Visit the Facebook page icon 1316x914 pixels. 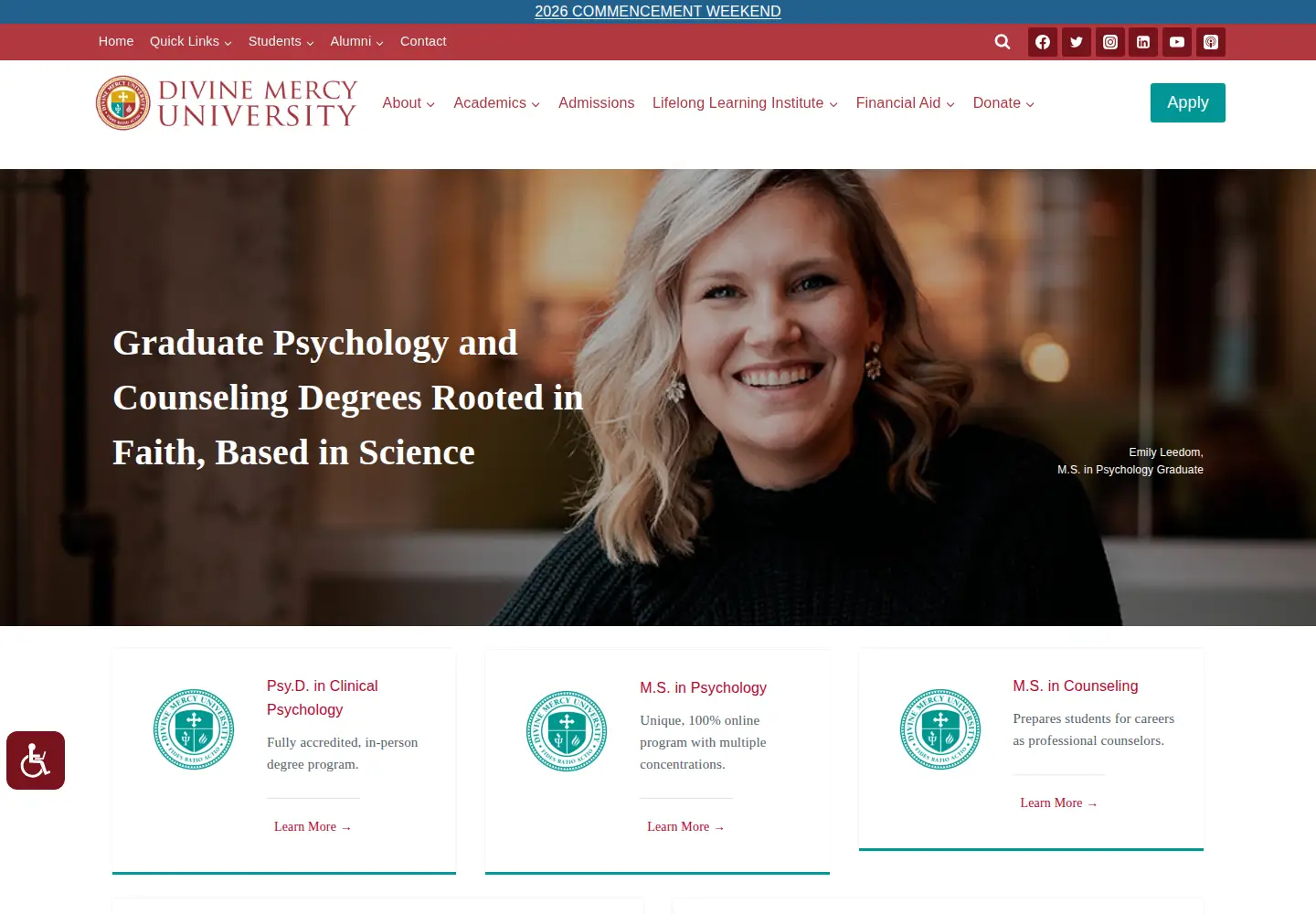click(x=1043, y=42)
